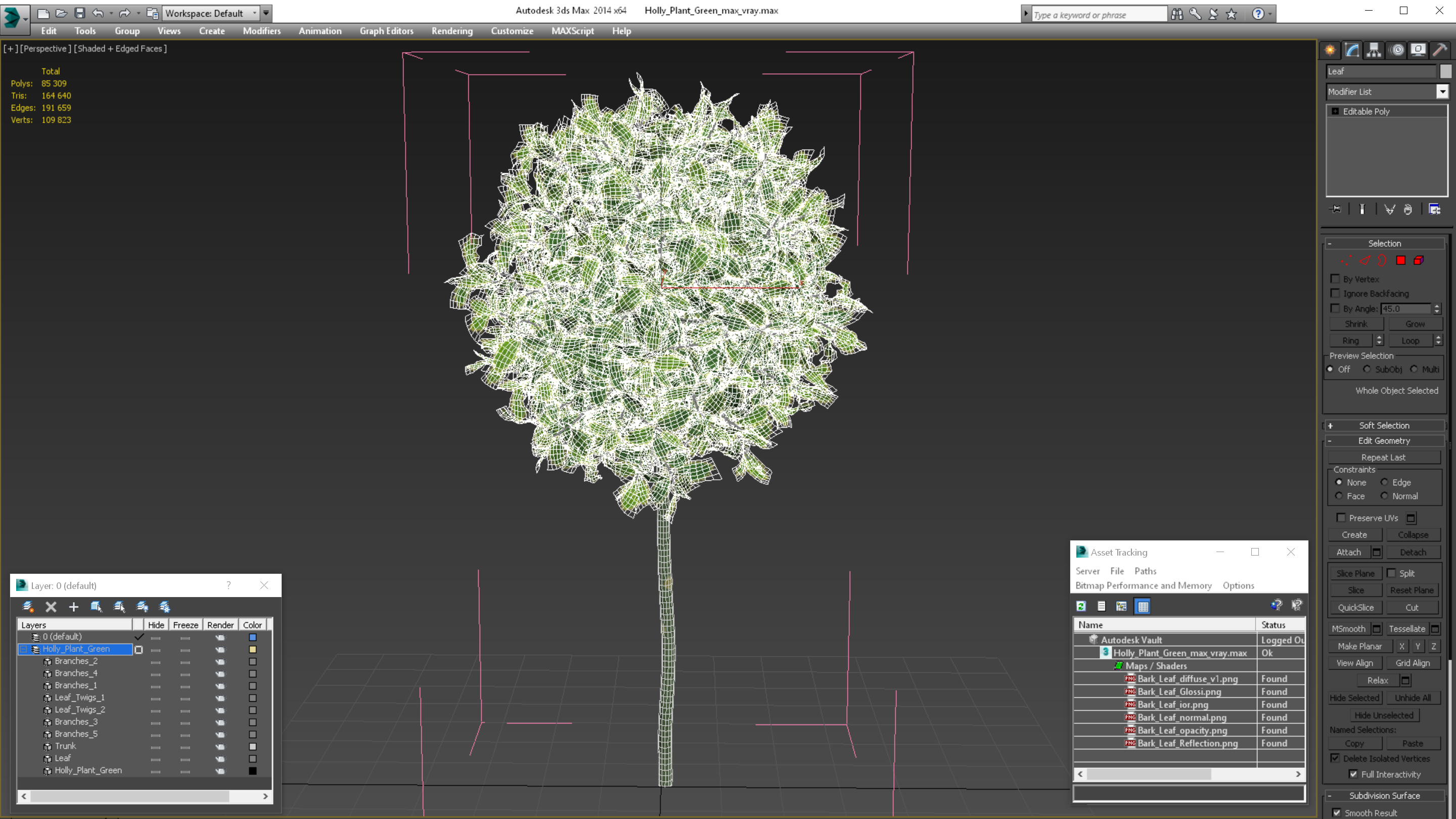Open the Rendering menu
Viewport: 1456px width, 819px height.
(451, 31)
